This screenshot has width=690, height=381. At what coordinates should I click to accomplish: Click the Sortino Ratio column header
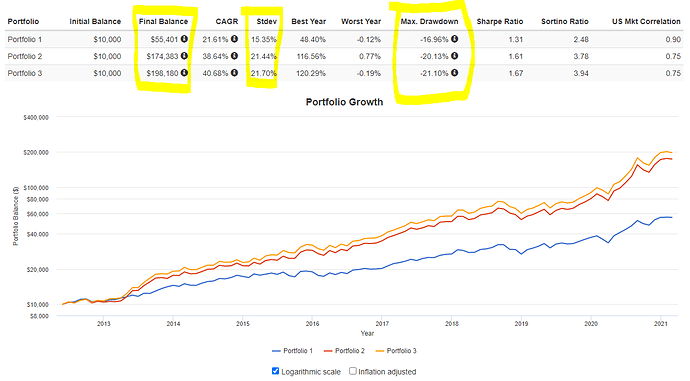click(x=565, y=21)
